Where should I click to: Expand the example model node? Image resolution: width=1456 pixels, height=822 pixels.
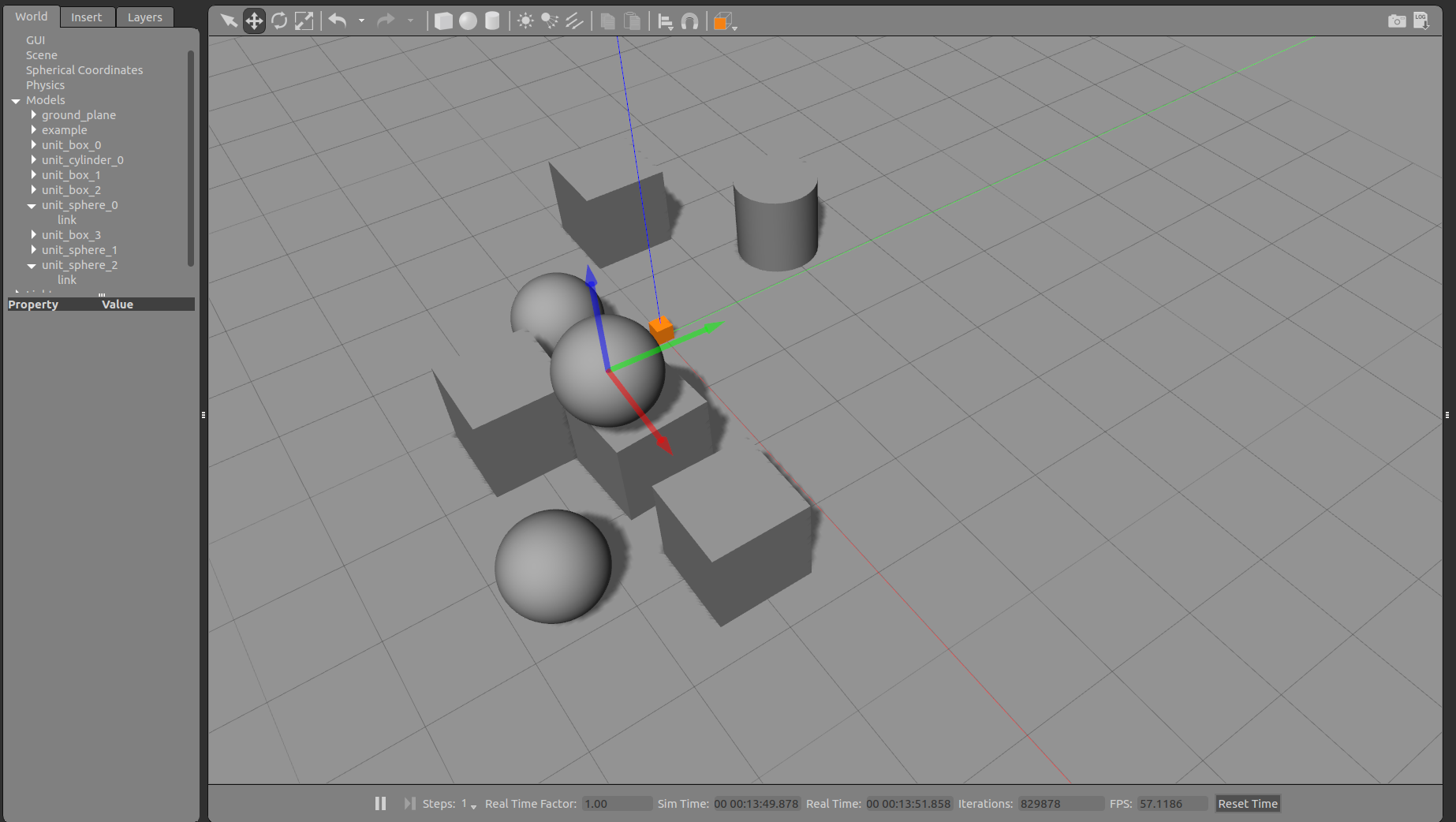pos(34,130)
